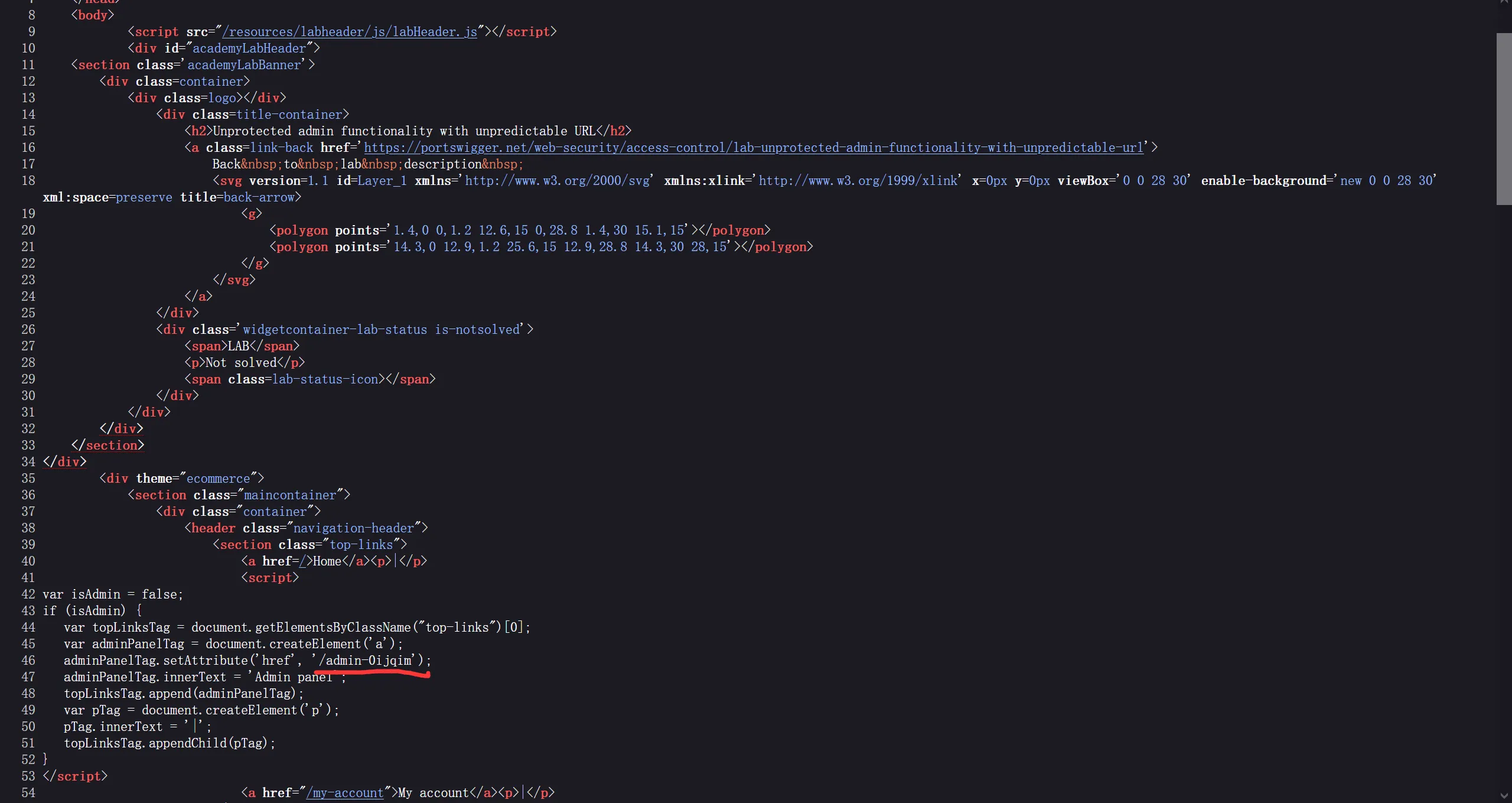The width and height of the screenshot is (1512, 803).
Task: Click the 'http://www.w3.org/2000/svg' xmlns value
Action: coord(557,180)
